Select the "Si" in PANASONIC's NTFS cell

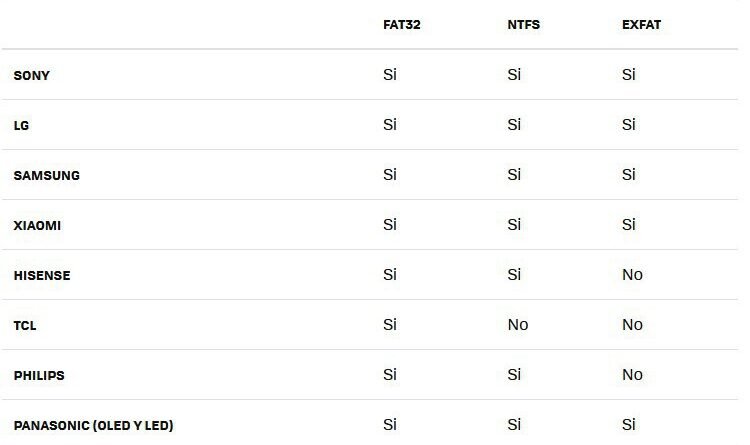tap(514, 425)
